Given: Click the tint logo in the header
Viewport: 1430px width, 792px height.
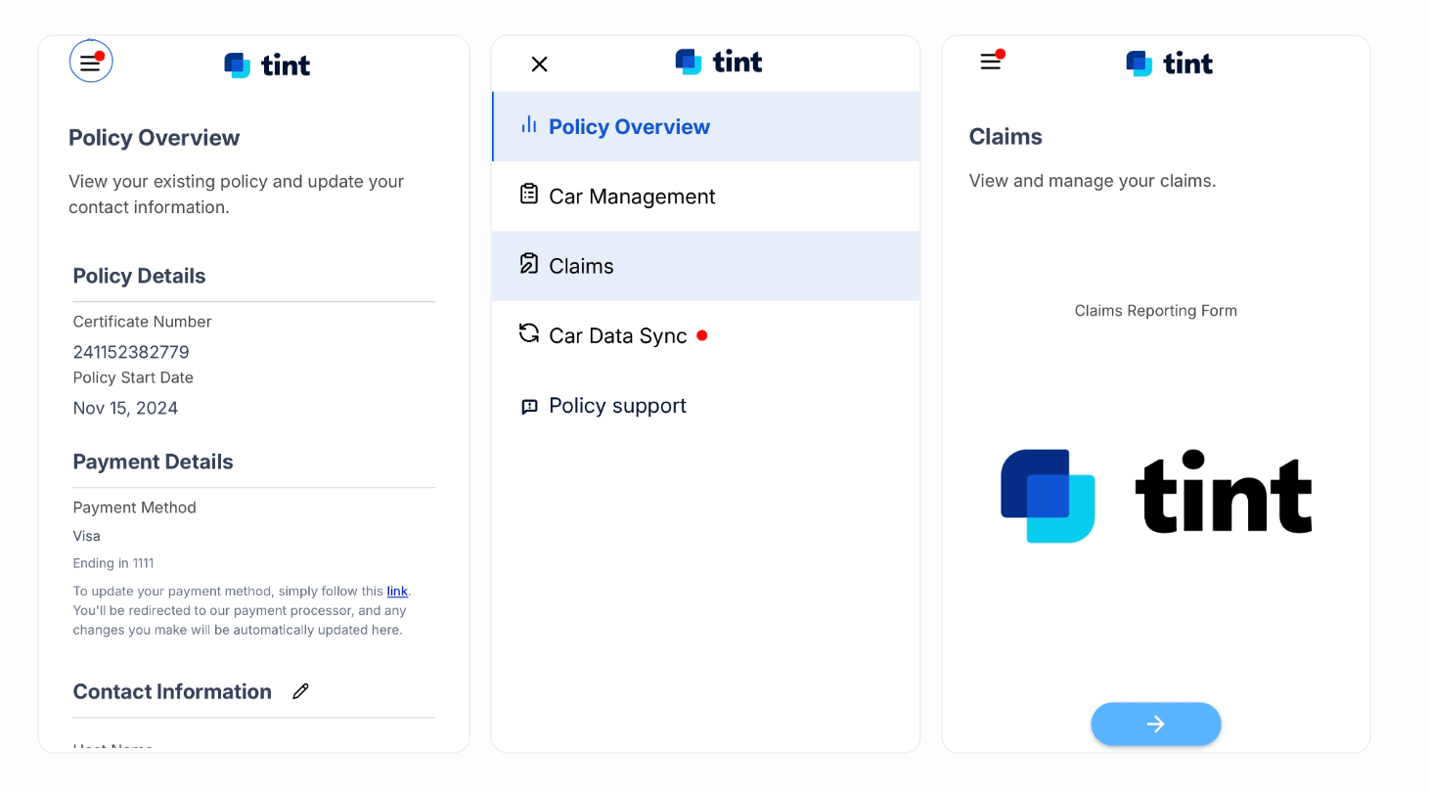Looking at the screenshot, I should coord(266,63).
